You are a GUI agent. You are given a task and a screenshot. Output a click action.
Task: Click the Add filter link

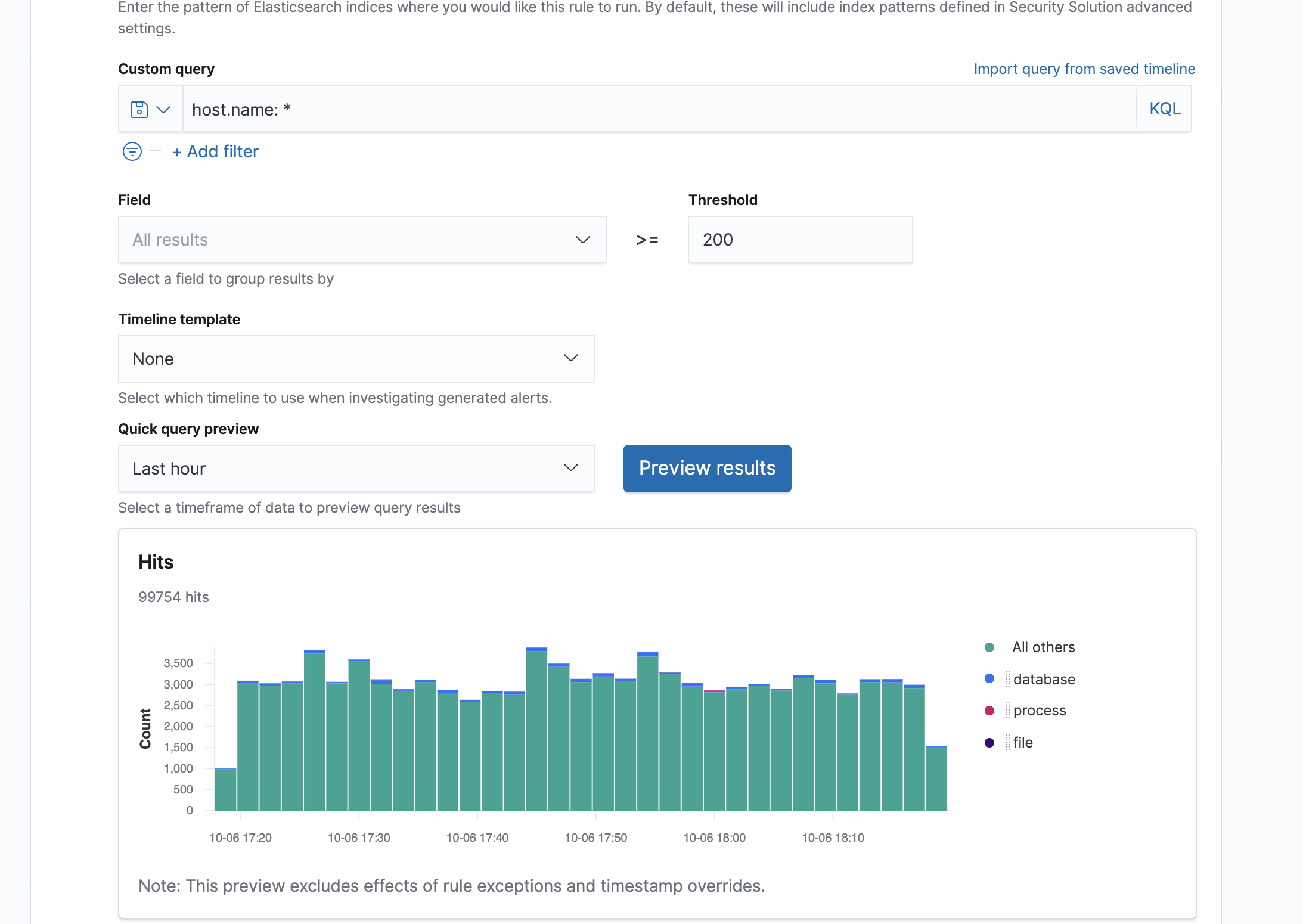tap(215, 151)
